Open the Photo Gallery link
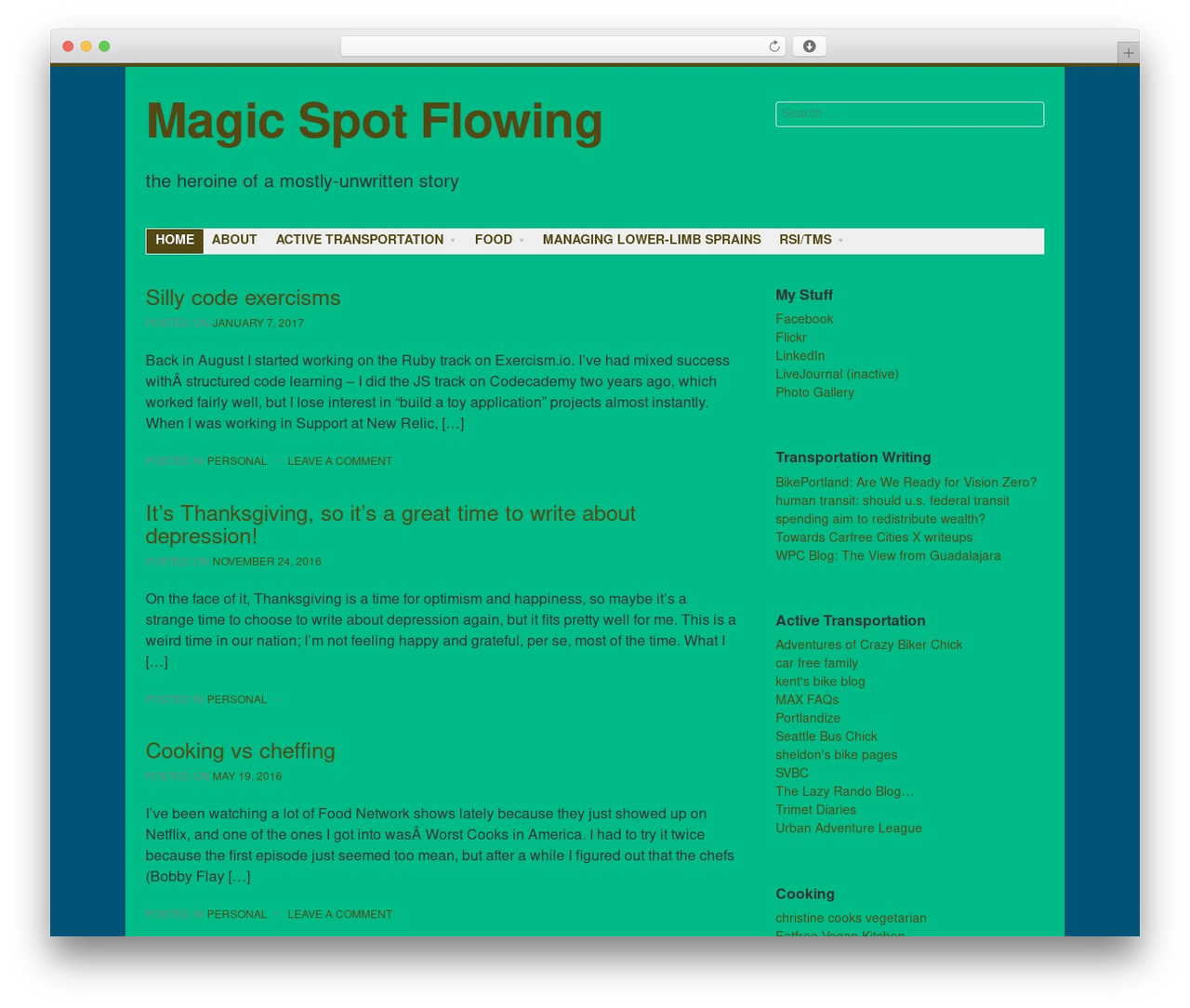Screen dimensions: 1190x1008 [814, 392]
